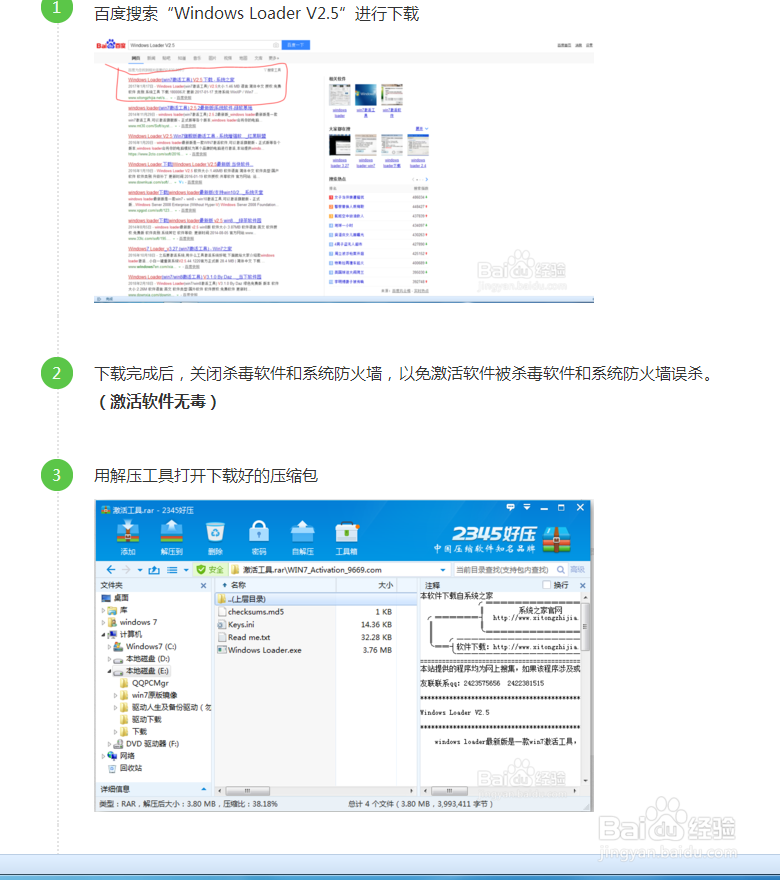Collapse the 计算机 tree node
Image resolution: width=780 pixels, height=880 pixels.
coord(103,634)
